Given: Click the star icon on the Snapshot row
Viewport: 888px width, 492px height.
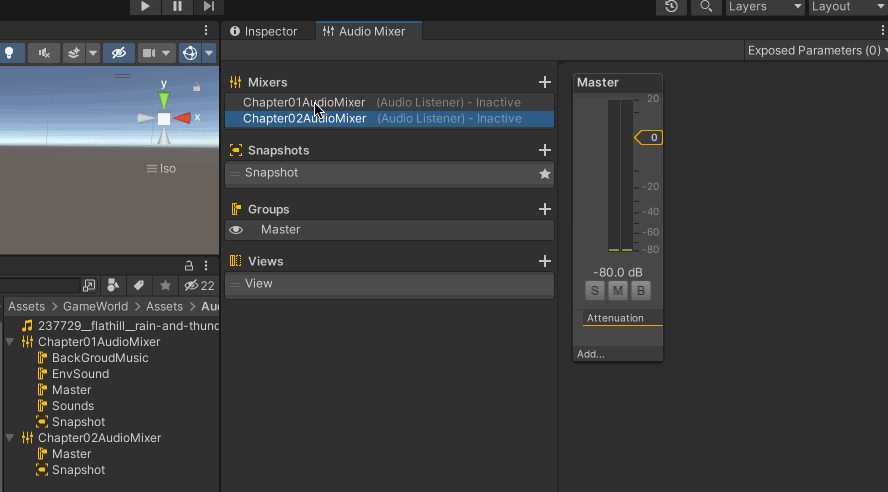Looking at the screenshot, I should (545, 173).
